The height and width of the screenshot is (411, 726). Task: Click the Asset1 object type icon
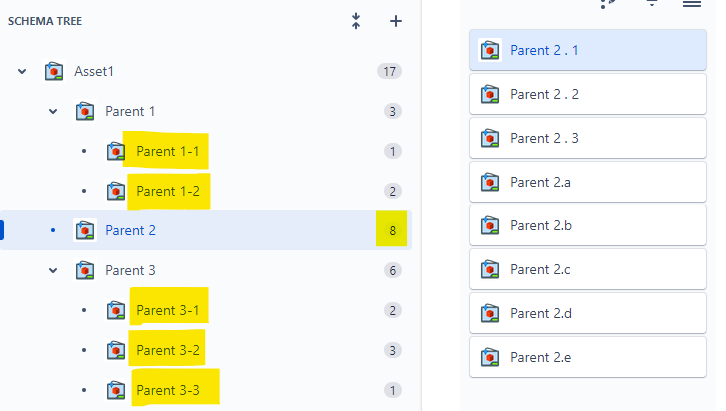click(54, 71)
